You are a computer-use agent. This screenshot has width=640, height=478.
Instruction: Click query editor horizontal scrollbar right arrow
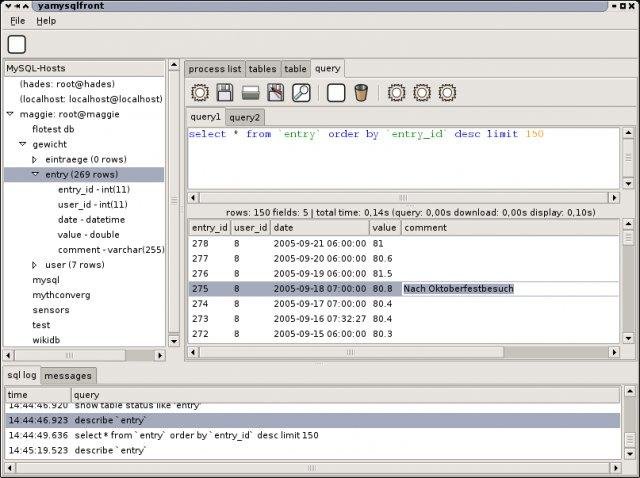click(614, 198)
